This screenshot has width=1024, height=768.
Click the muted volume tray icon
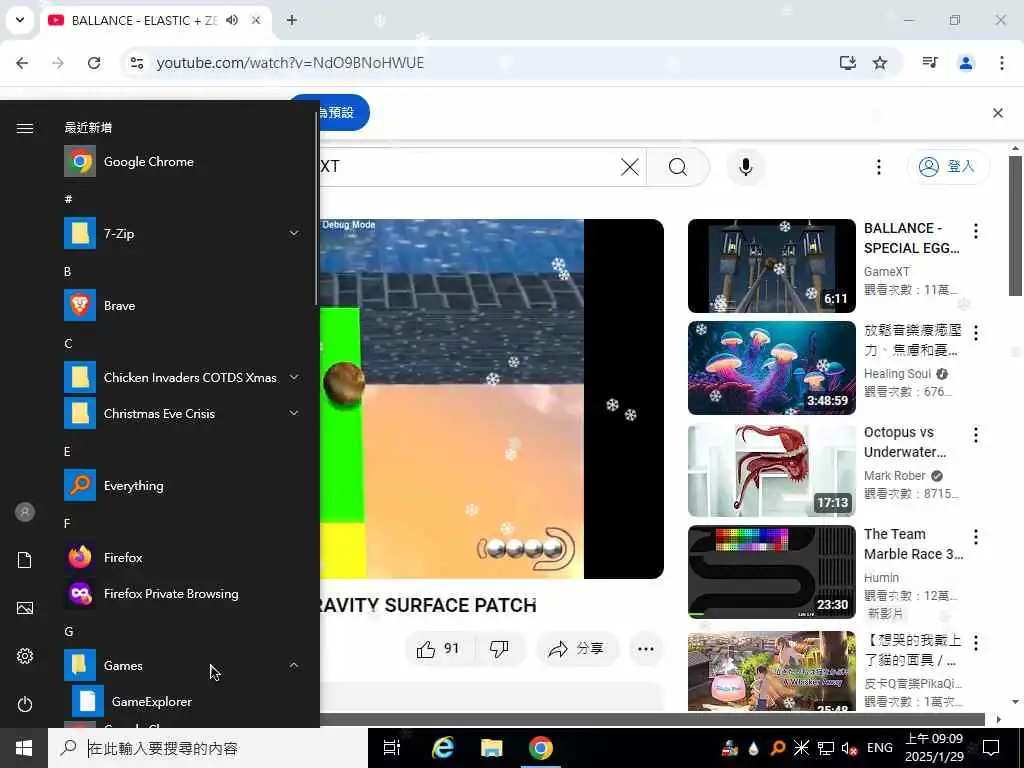pos(849,748)
